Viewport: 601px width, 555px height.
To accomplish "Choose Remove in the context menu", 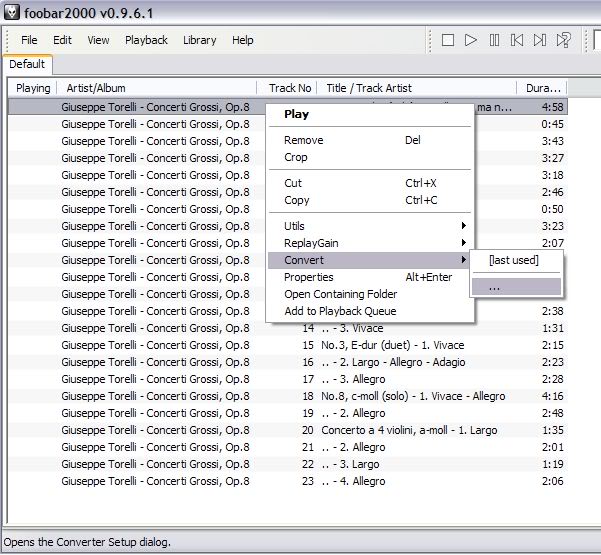I will coord(370,140).
